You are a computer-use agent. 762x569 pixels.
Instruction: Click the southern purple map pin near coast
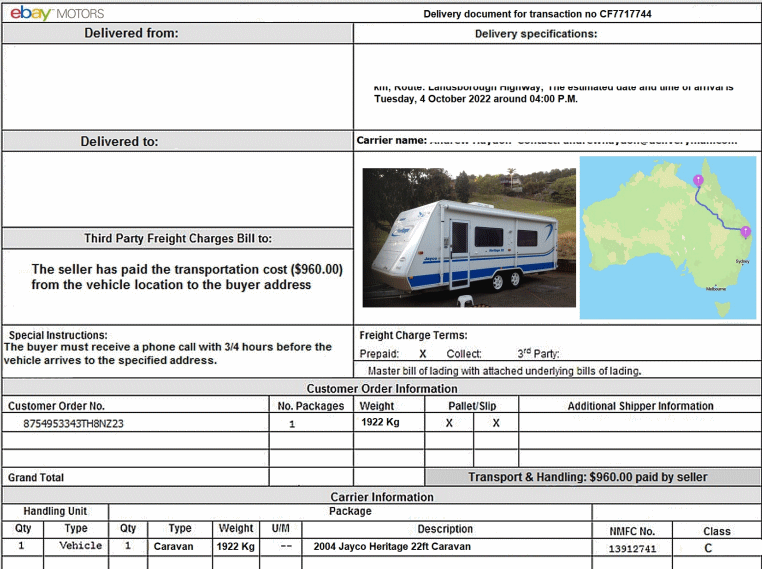coord(745,232)
